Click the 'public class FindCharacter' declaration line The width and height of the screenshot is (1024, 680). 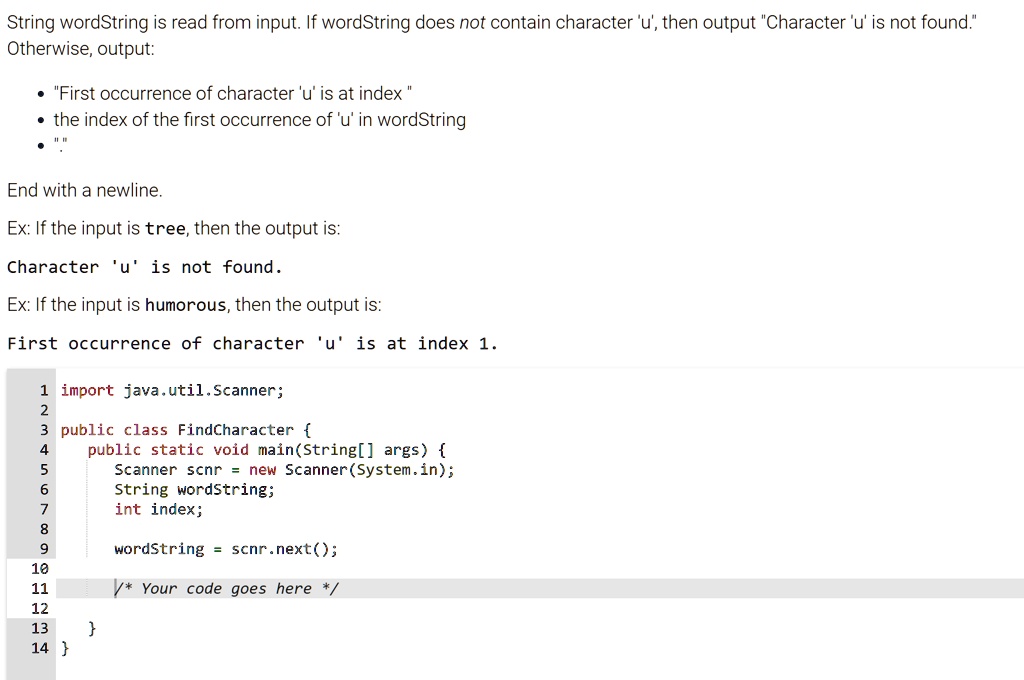coord(187,430)
